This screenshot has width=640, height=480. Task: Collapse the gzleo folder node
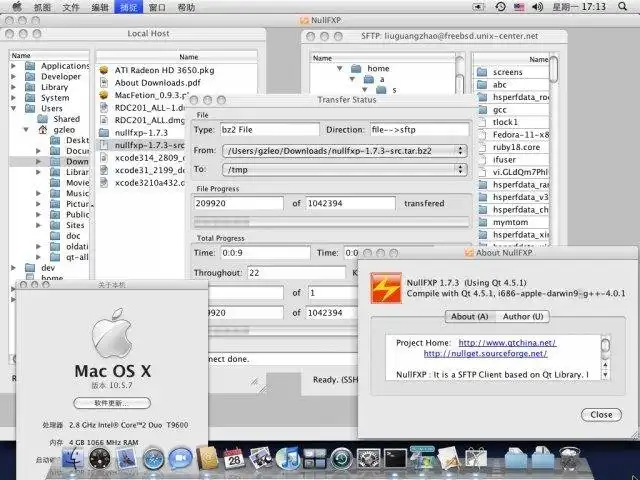pos(26,129)
